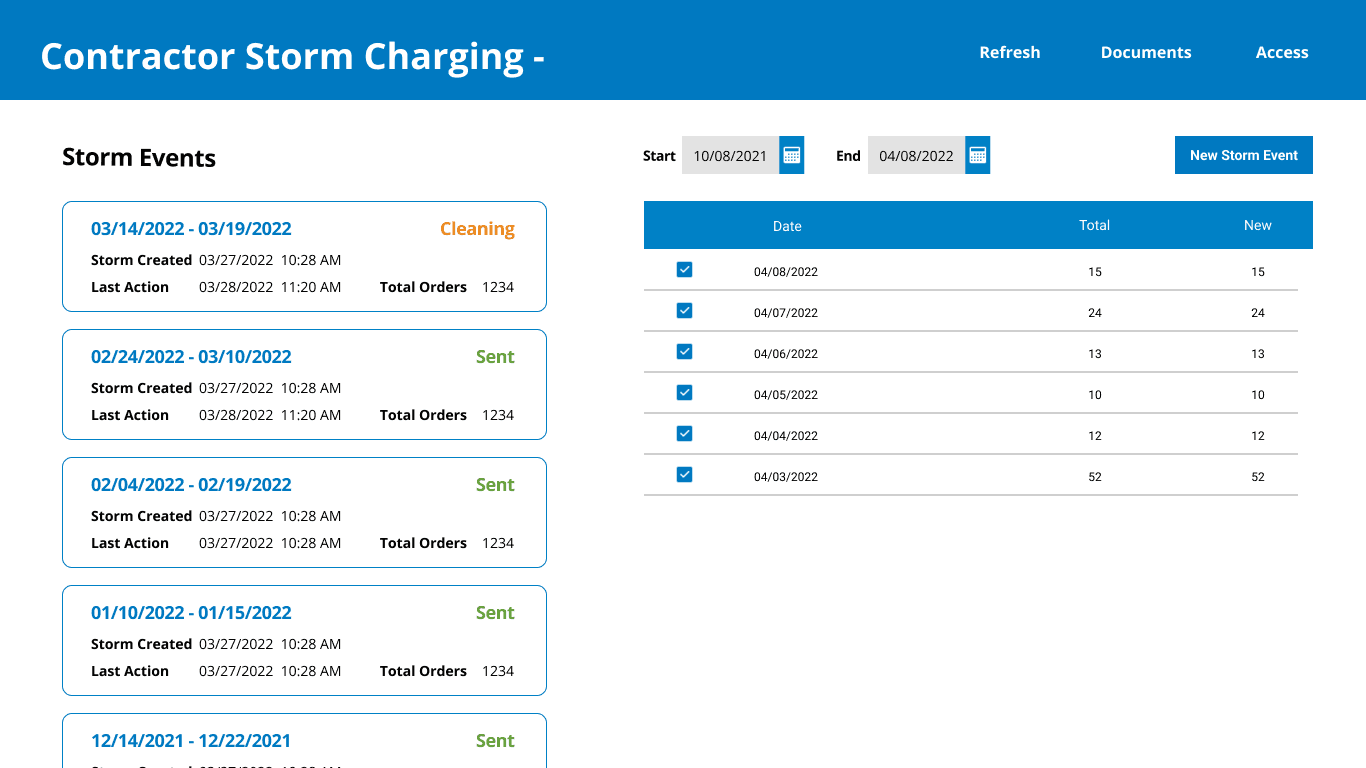The image size is (1366, 768).
Task: Select the 04/04/2022 date cell
Action: [x=786, y=436]
